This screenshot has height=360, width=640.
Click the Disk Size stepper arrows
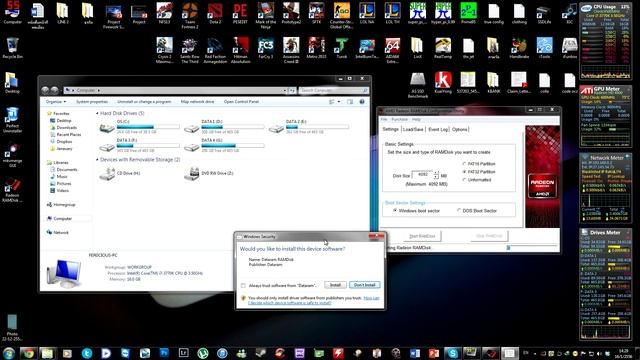[436, 175]
